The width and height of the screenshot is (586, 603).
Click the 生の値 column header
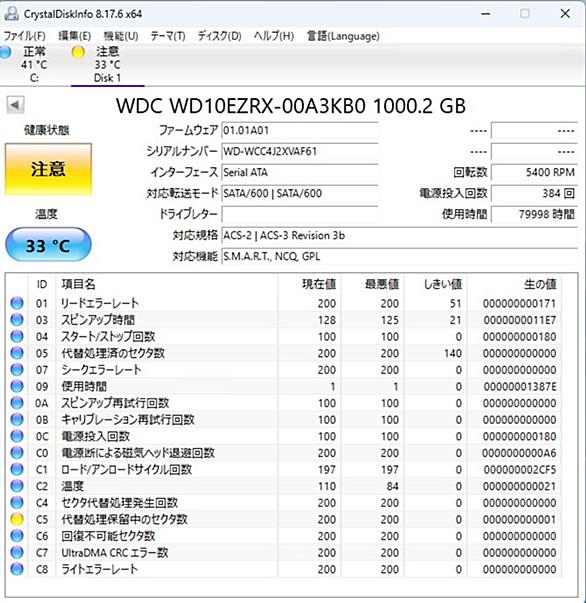[514, 284]
